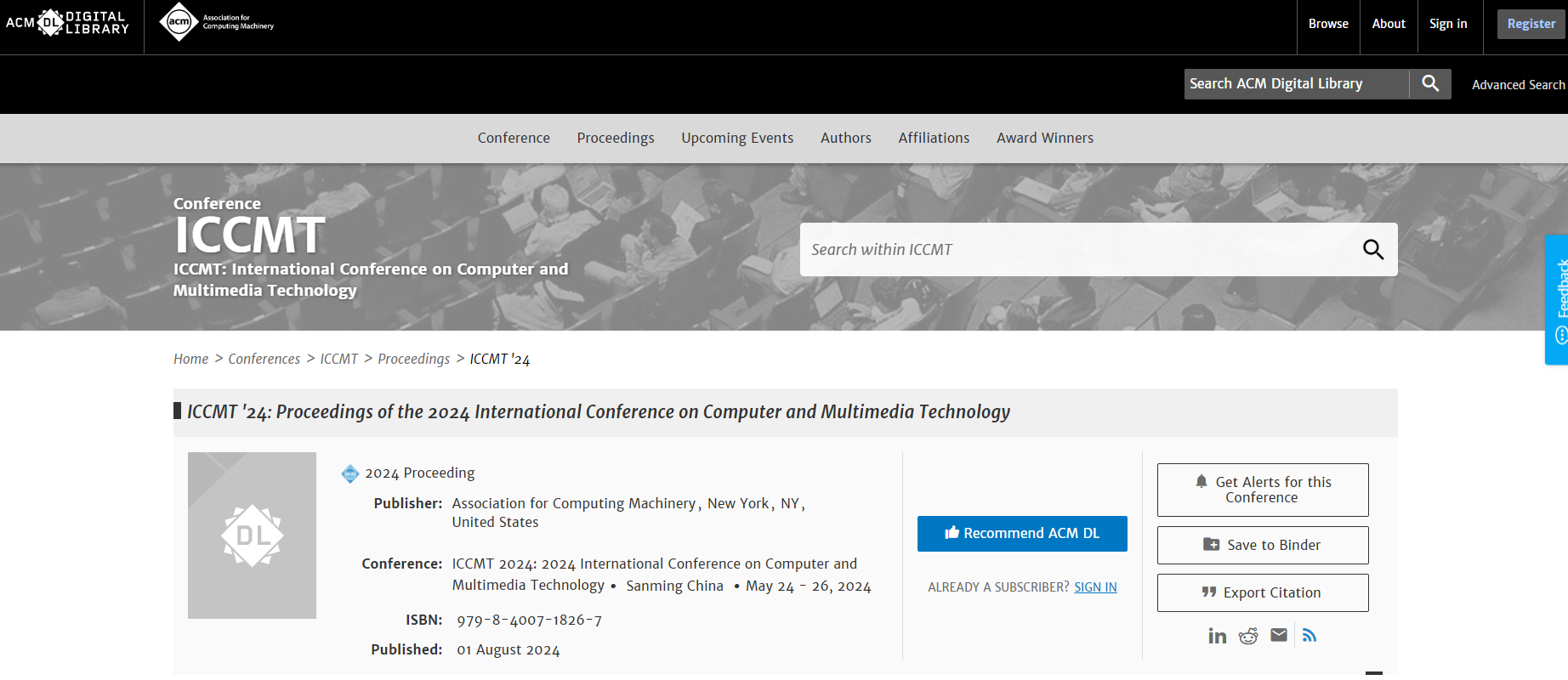Open the ICCMT banner conference title
Viewport: 1568px width, 680px height.
pyautogui.click(x=249, y=235)
